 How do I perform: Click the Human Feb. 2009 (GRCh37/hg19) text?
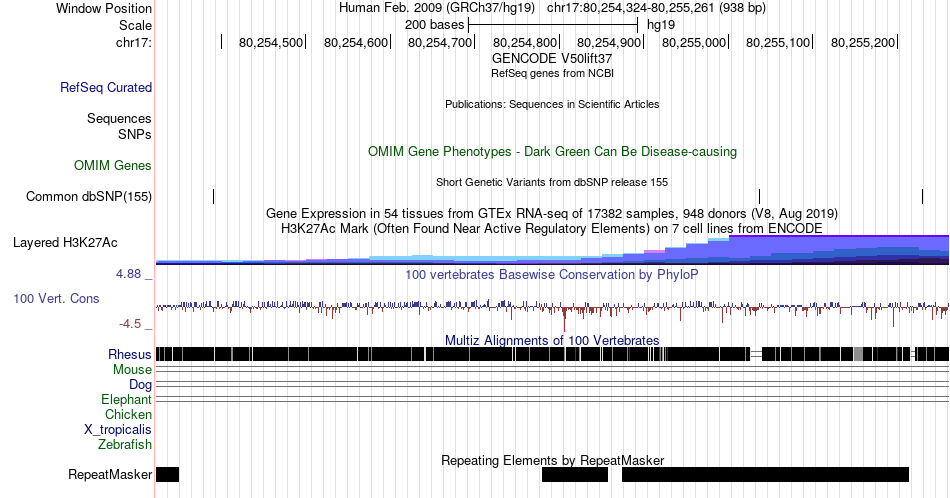click(x=437, y=8)
